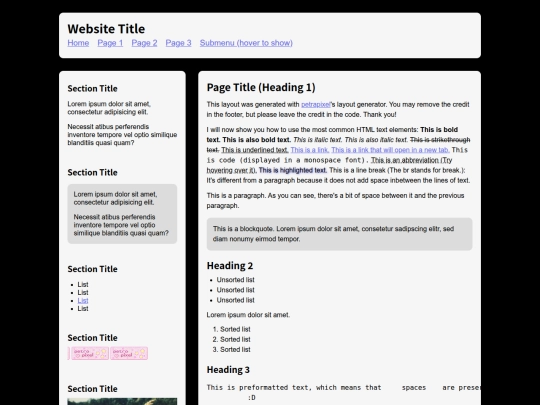The width and height of the screenshot is (540, 405).
Task: Click the first Sorted list item
Action: click(x=235, y=329)
